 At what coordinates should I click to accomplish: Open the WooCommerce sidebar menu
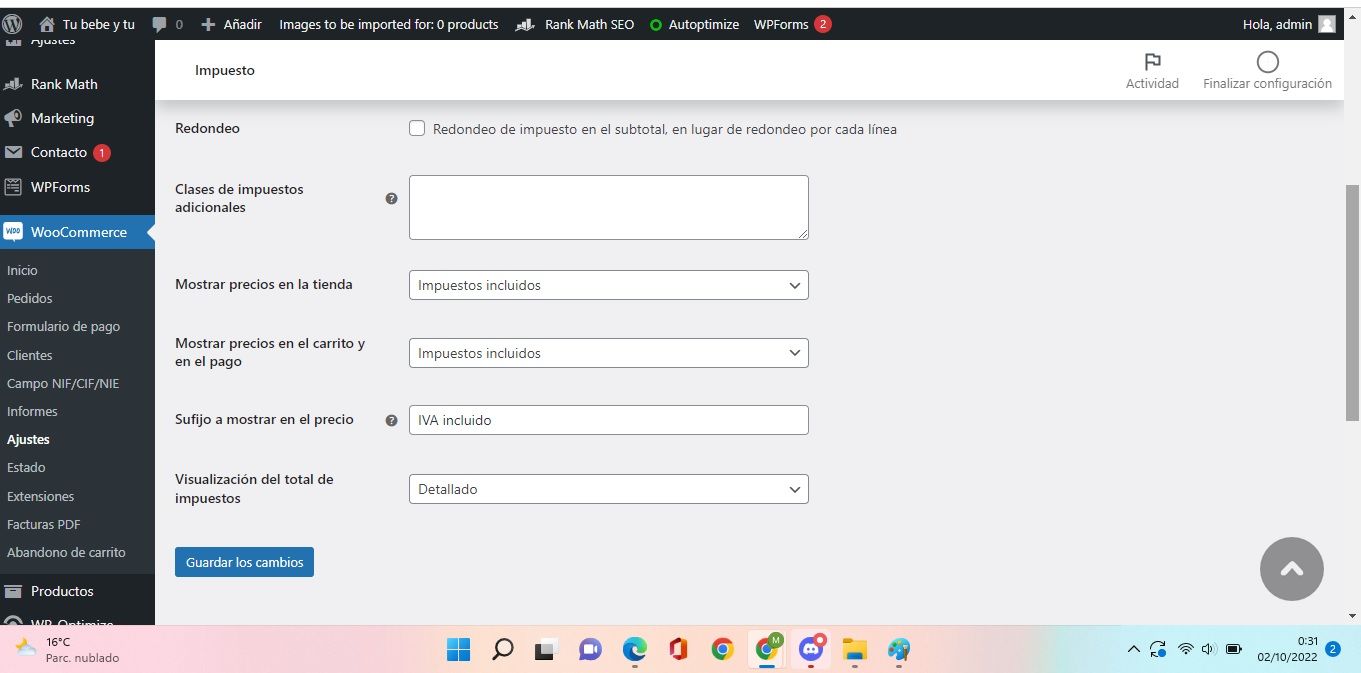(78, 232)
